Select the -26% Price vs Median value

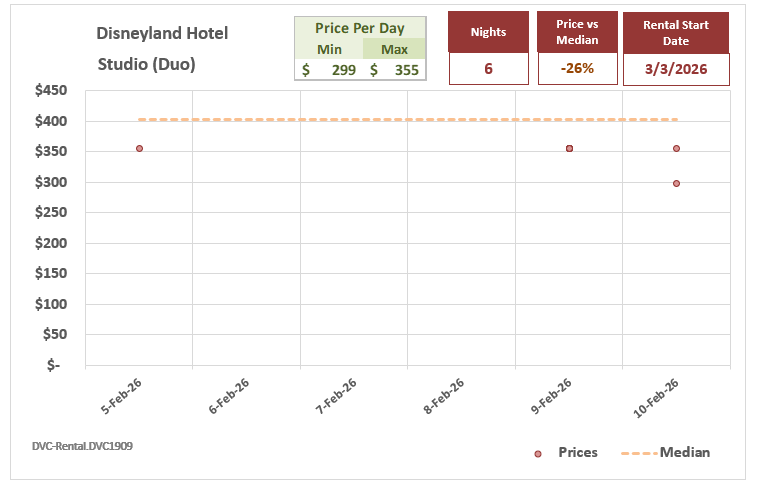click(x=577, y=69)
